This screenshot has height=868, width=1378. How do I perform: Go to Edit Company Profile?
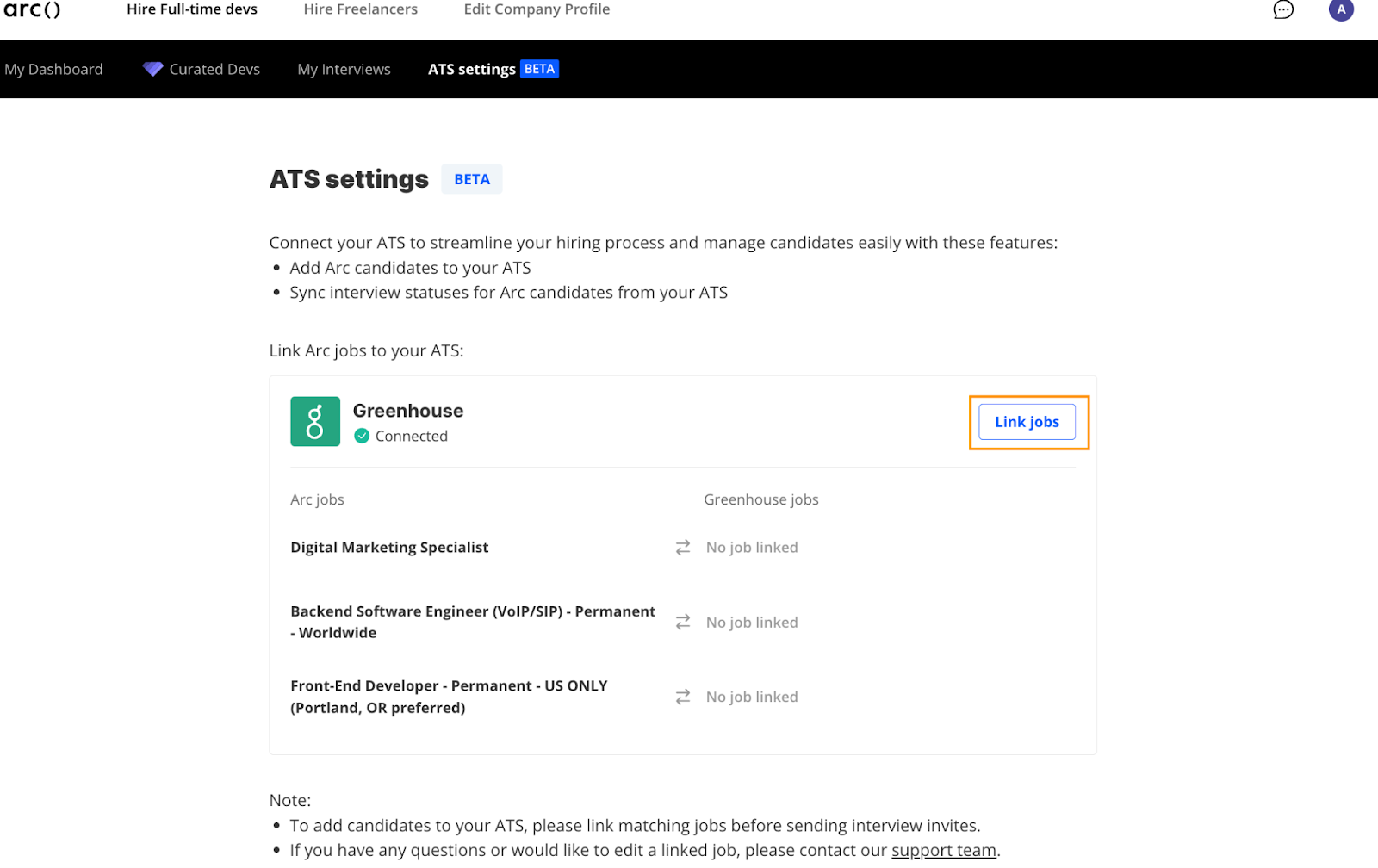click(x=537, y=9)
